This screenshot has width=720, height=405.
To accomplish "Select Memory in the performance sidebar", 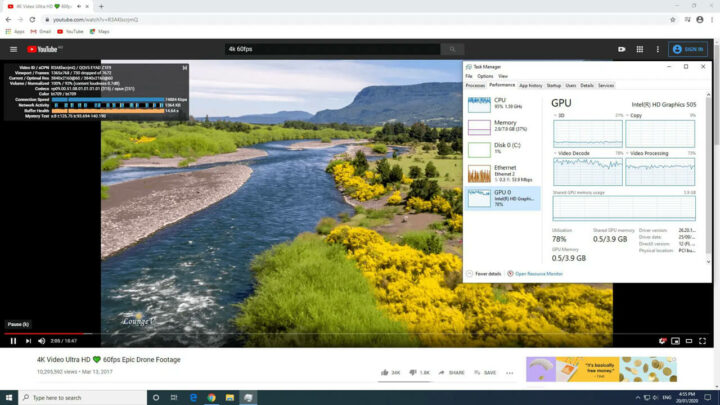I will click(504, 124).
